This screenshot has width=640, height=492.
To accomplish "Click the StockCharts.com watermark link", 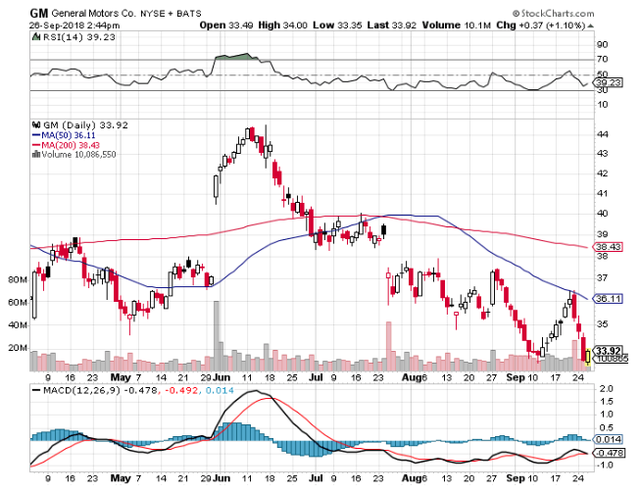I will (553, 13).
